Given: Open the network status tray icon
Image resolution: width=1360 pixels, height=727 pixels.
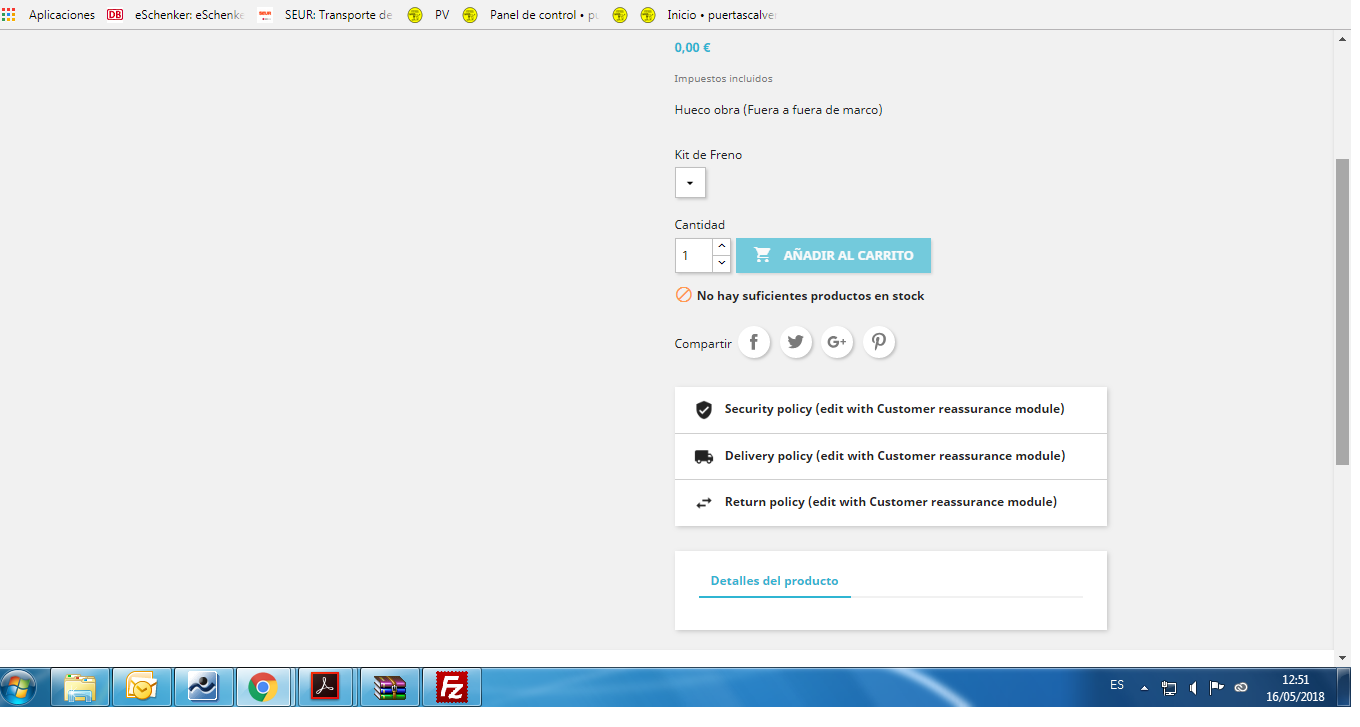Looking at the screenshot, I should tap(1169, 688).
